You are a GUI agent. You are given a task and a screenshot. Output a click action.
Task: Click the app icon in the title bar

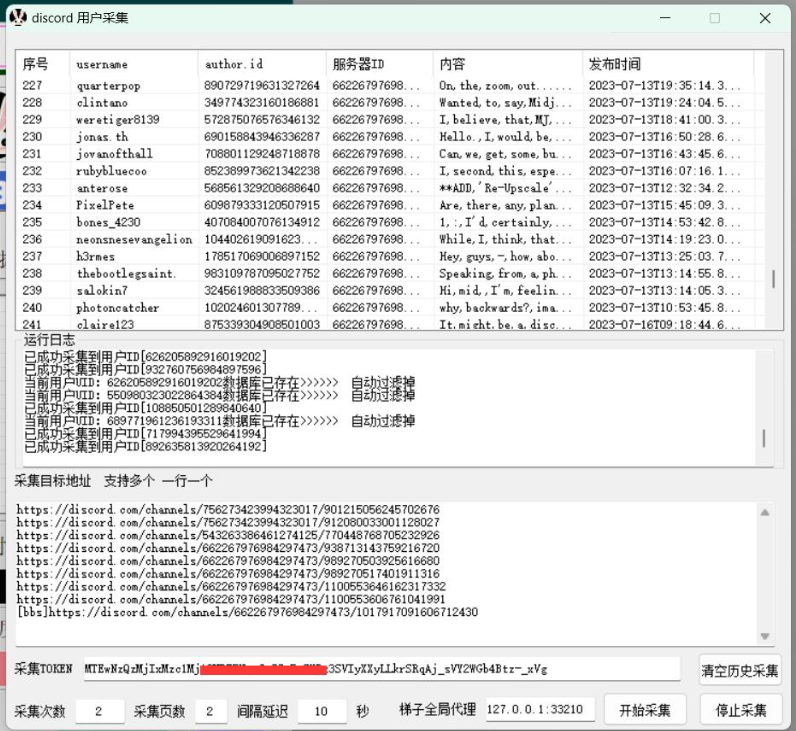pos(18,18)
